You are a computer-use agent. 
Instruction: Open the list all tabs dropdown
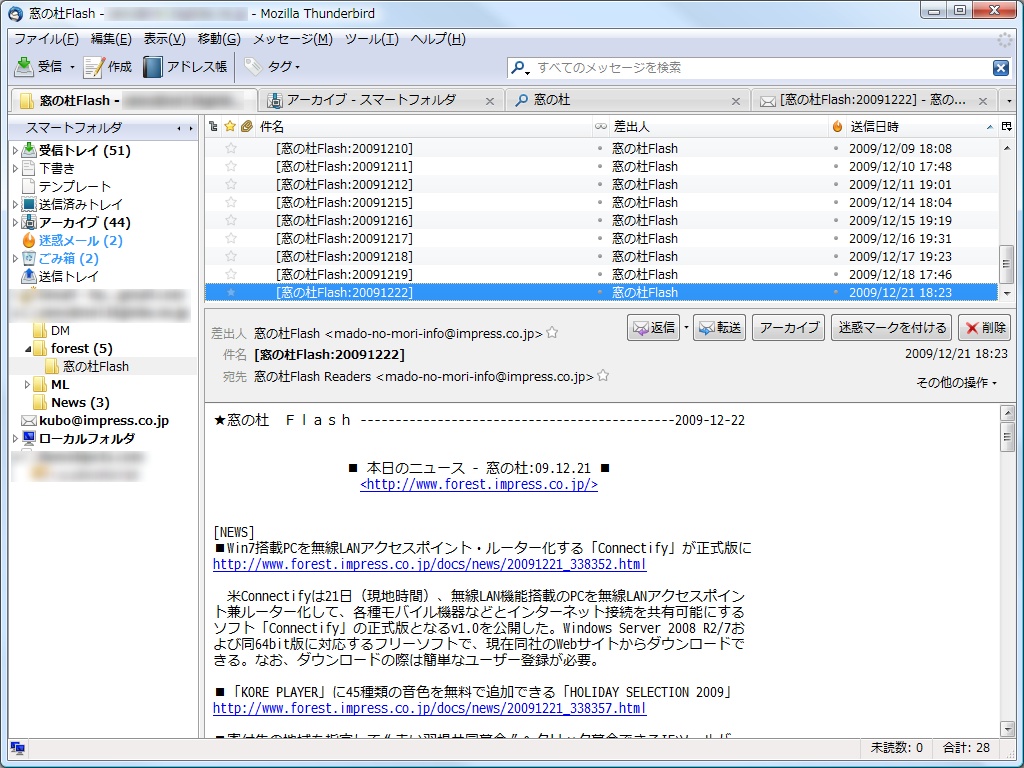pyautogui.click(x=1009, y=101)
